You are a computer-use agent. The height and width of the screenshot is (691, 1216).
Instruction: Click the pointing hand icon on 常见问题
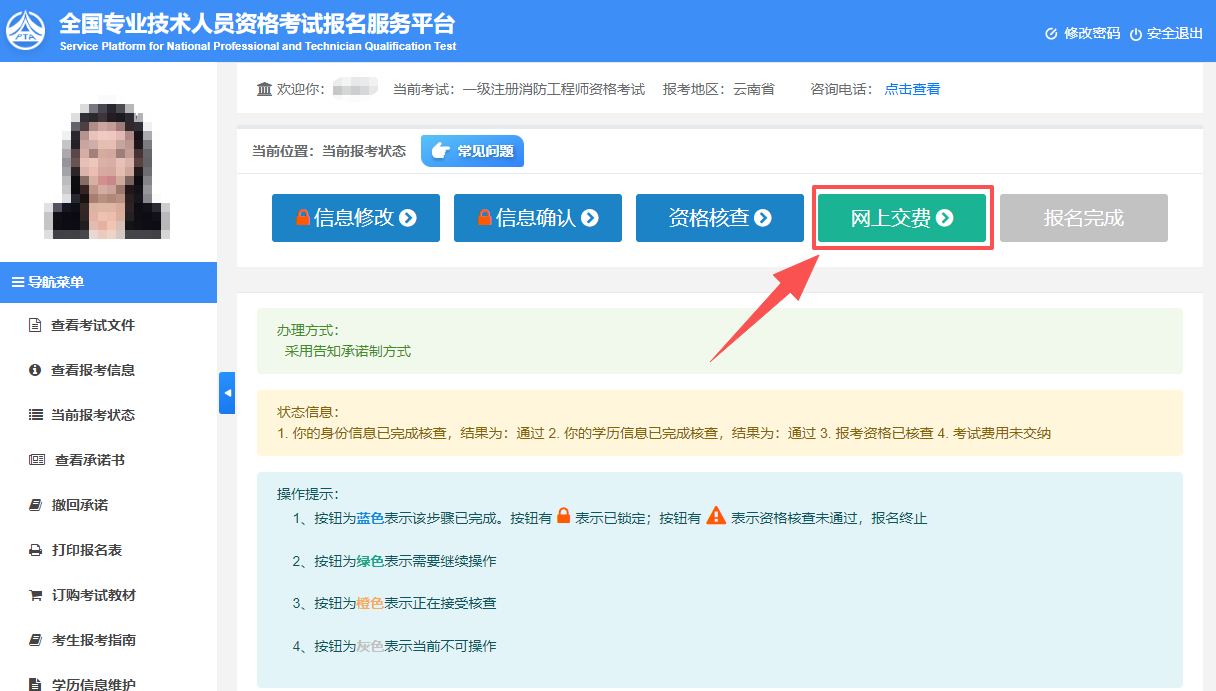441,151
